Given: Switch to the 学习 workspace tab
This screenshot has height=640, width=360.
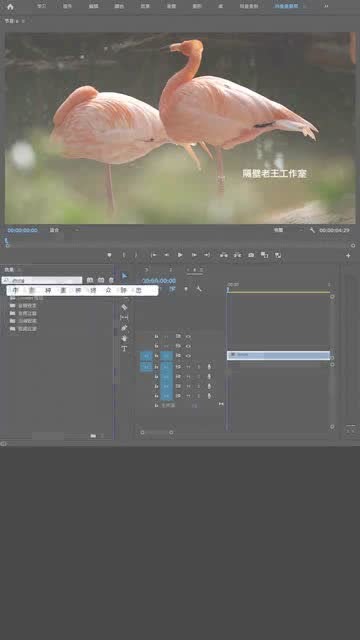Looking at the screenshot, I should point(41,7).
